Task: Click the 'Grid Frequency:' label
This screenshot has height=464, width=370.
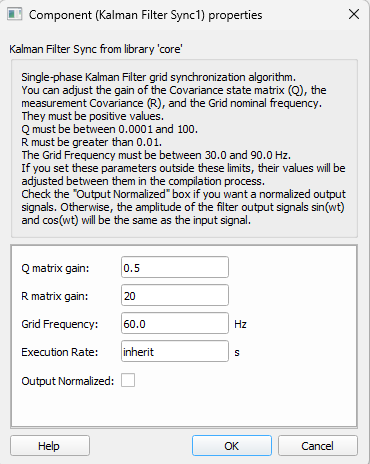Action: click(x=60, y=324)
